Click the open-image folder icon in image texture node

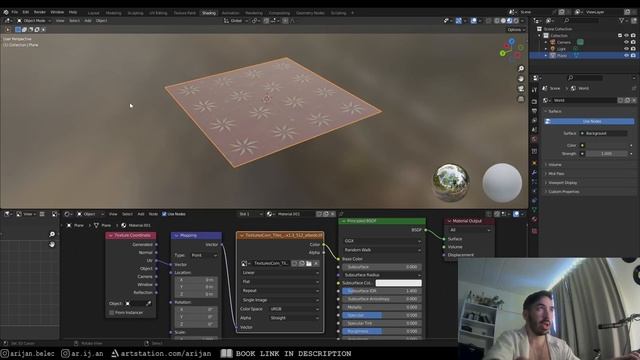coord(309,264)
